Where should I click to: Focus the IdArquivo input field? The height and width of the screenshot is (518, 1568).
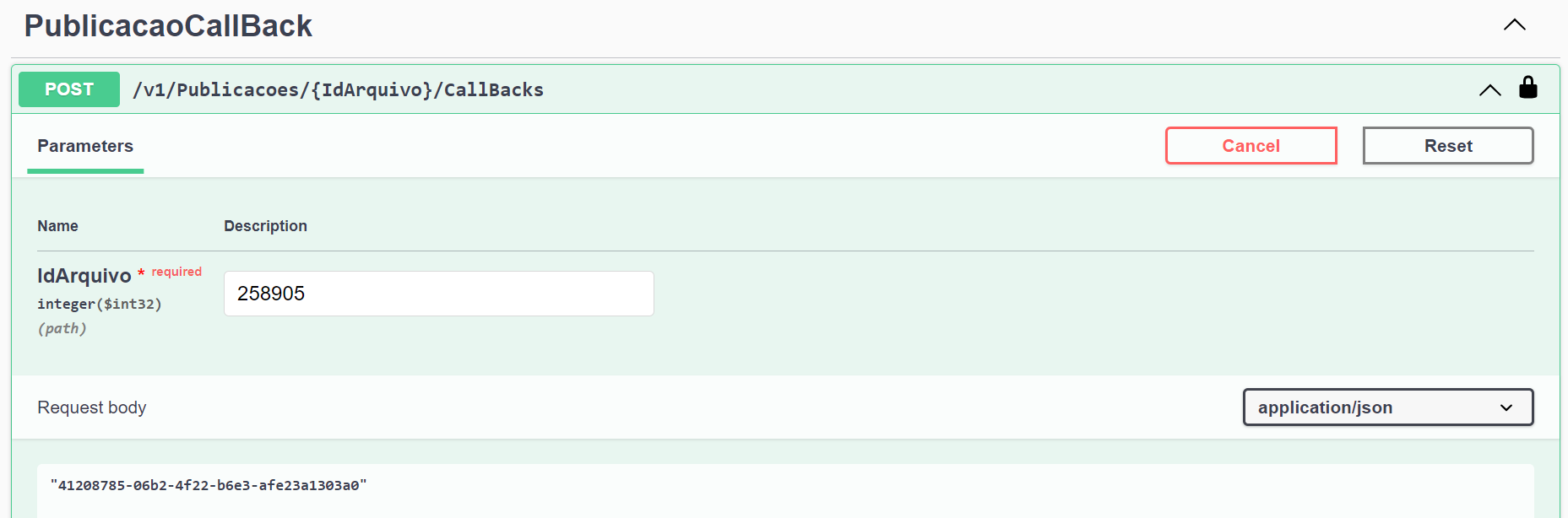[438, 294]
